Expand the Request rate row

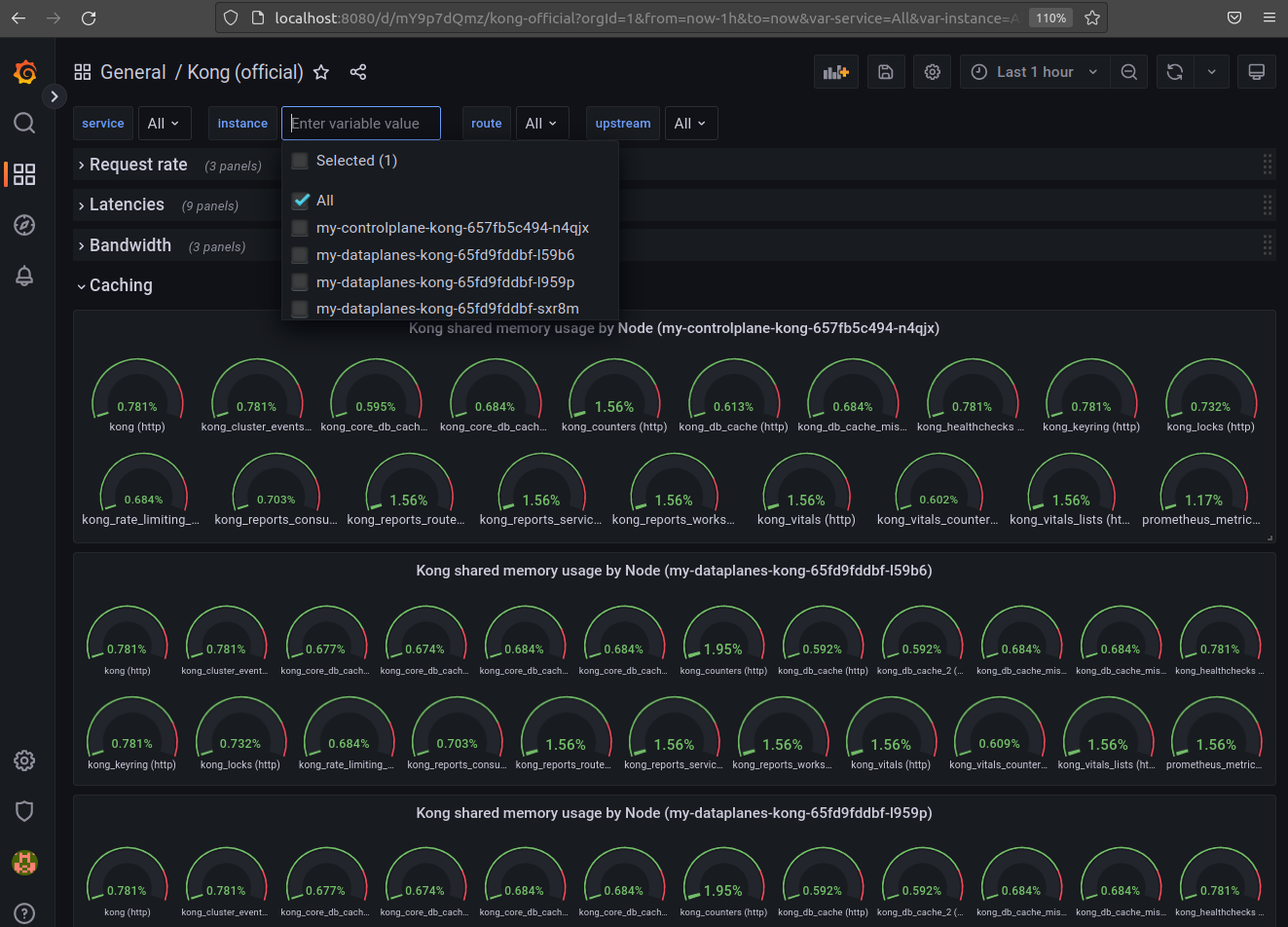(x=138, y=165)
